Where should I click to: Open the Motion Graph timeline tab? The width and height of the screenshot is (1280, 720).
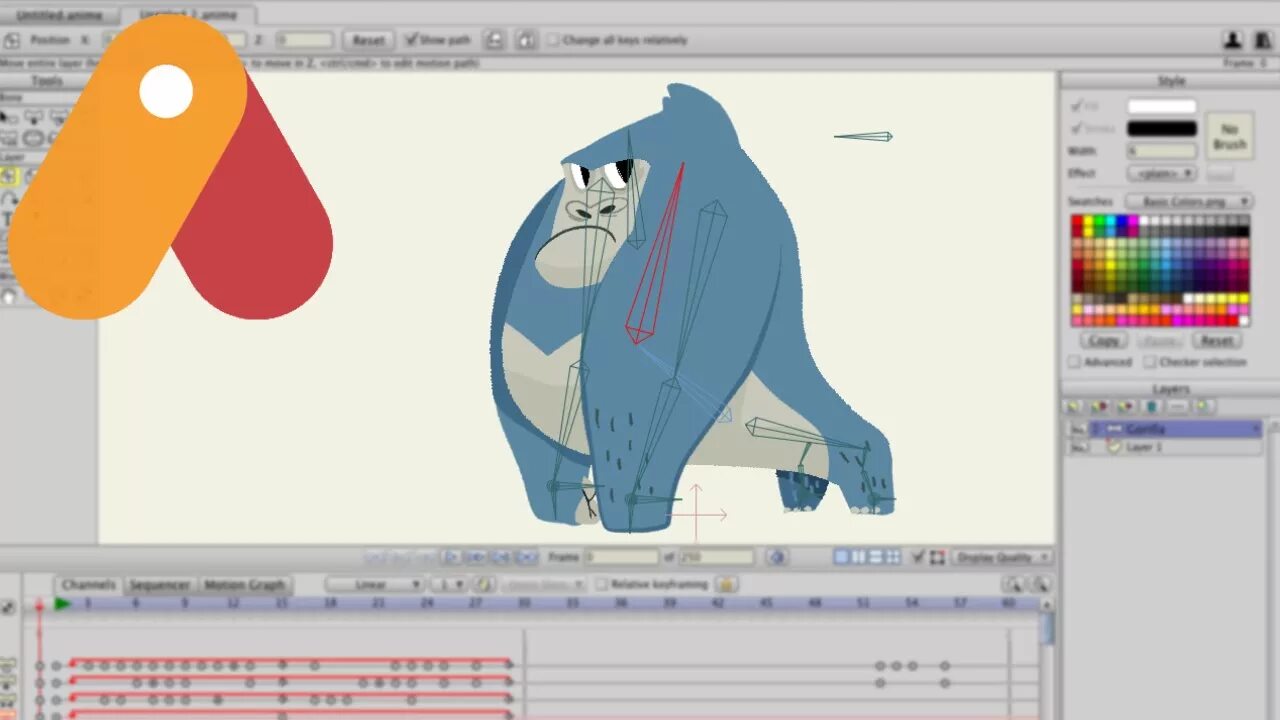(245, 585)
